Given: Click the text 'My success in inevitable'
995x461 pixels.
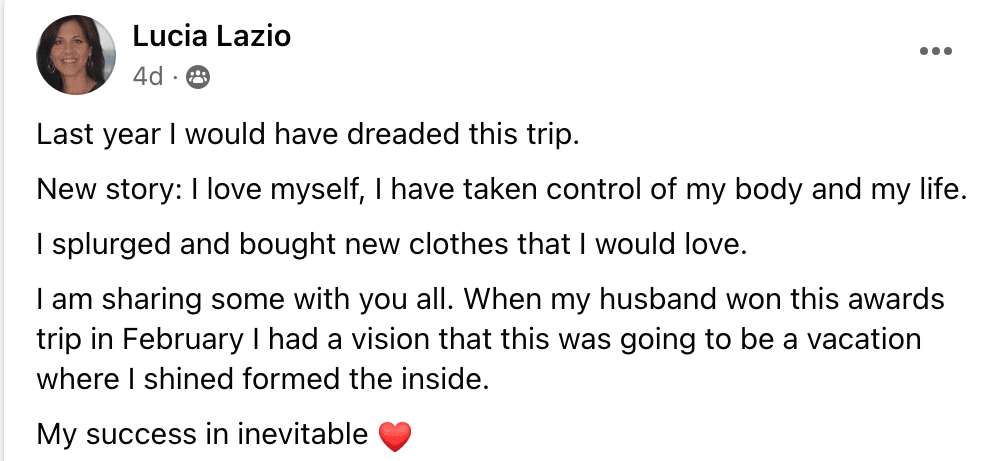Looking at the screenshot, I should (202, 435).
